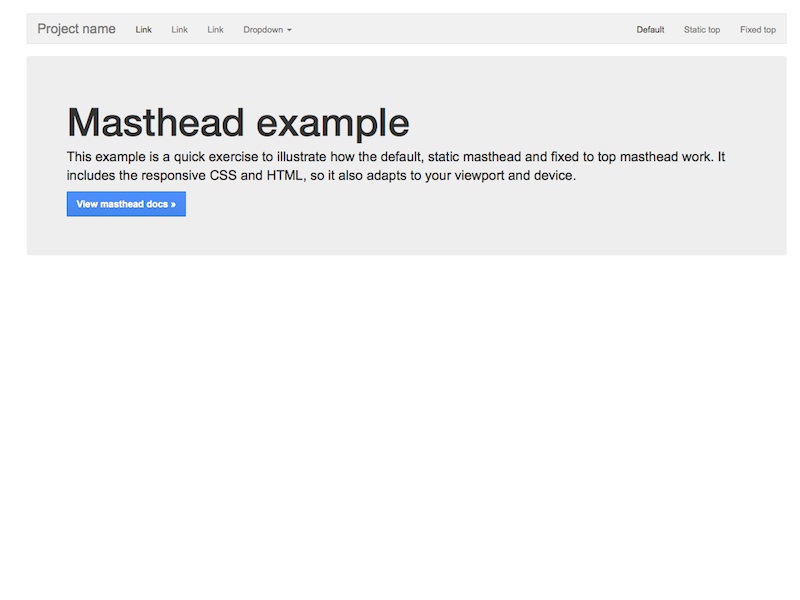The height and width of the screenshot is (600, 800).
Task: Click the Project name brand link
Action: 76,29
